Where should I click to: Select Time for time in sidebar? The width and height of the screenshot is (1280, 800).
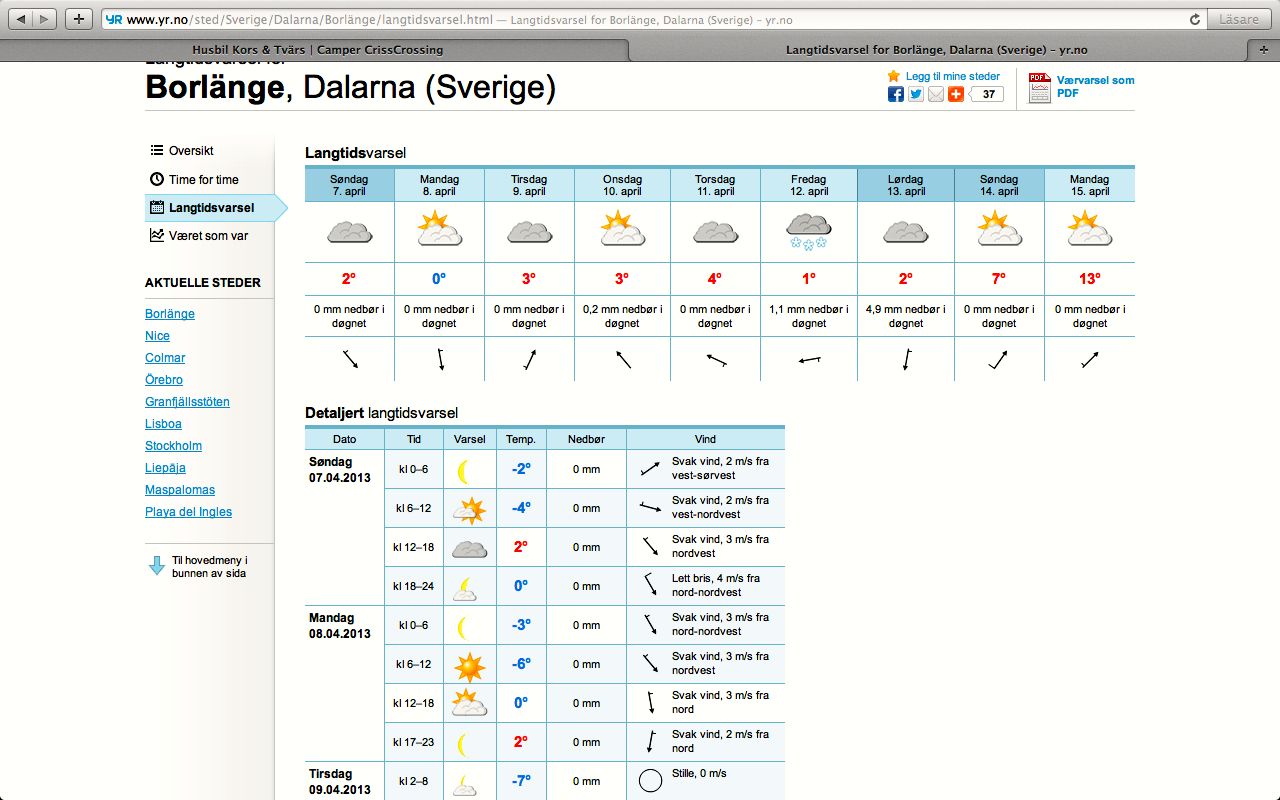203,180
